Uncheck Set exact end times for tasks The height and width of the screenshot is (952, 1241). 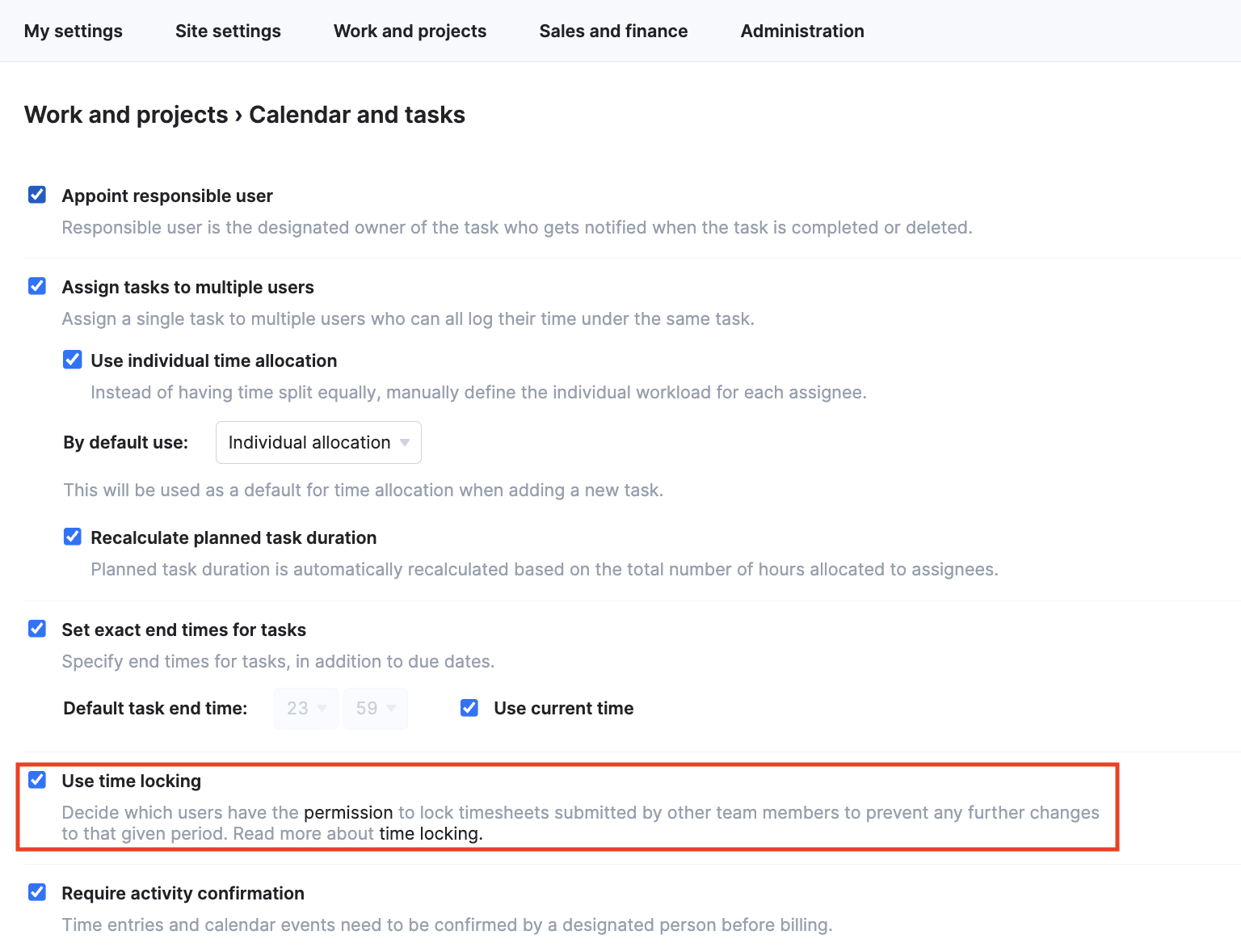(37, 629)
